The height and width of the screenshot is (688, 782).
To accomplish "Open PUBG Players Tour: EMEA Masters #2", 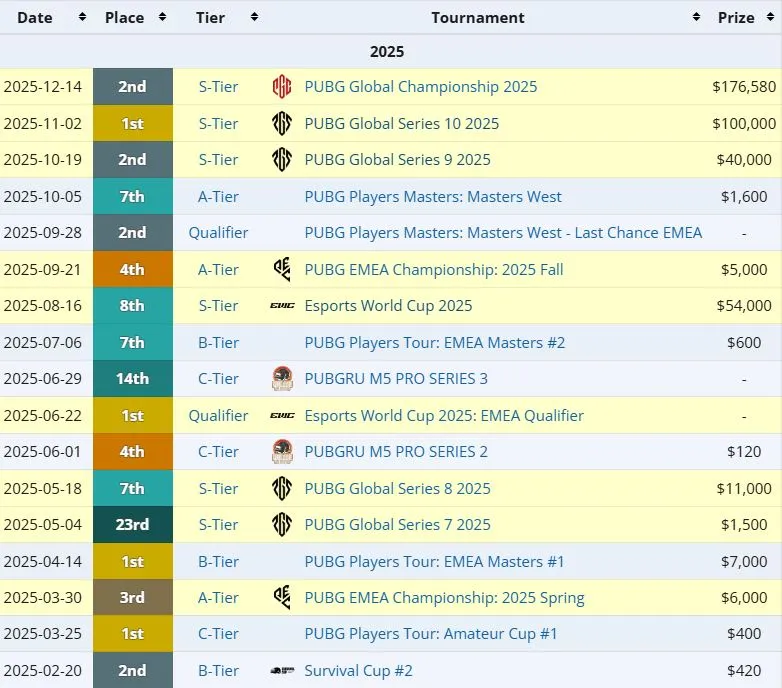I will coord(435,343).
